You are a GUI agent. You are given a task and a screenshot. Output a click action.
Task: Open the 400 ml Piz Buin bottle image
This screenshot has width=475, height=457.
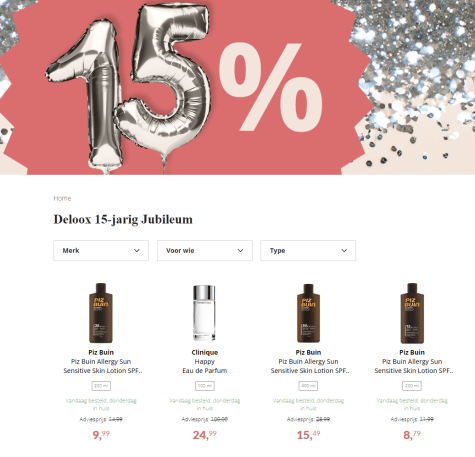click(x=308, y=313)
